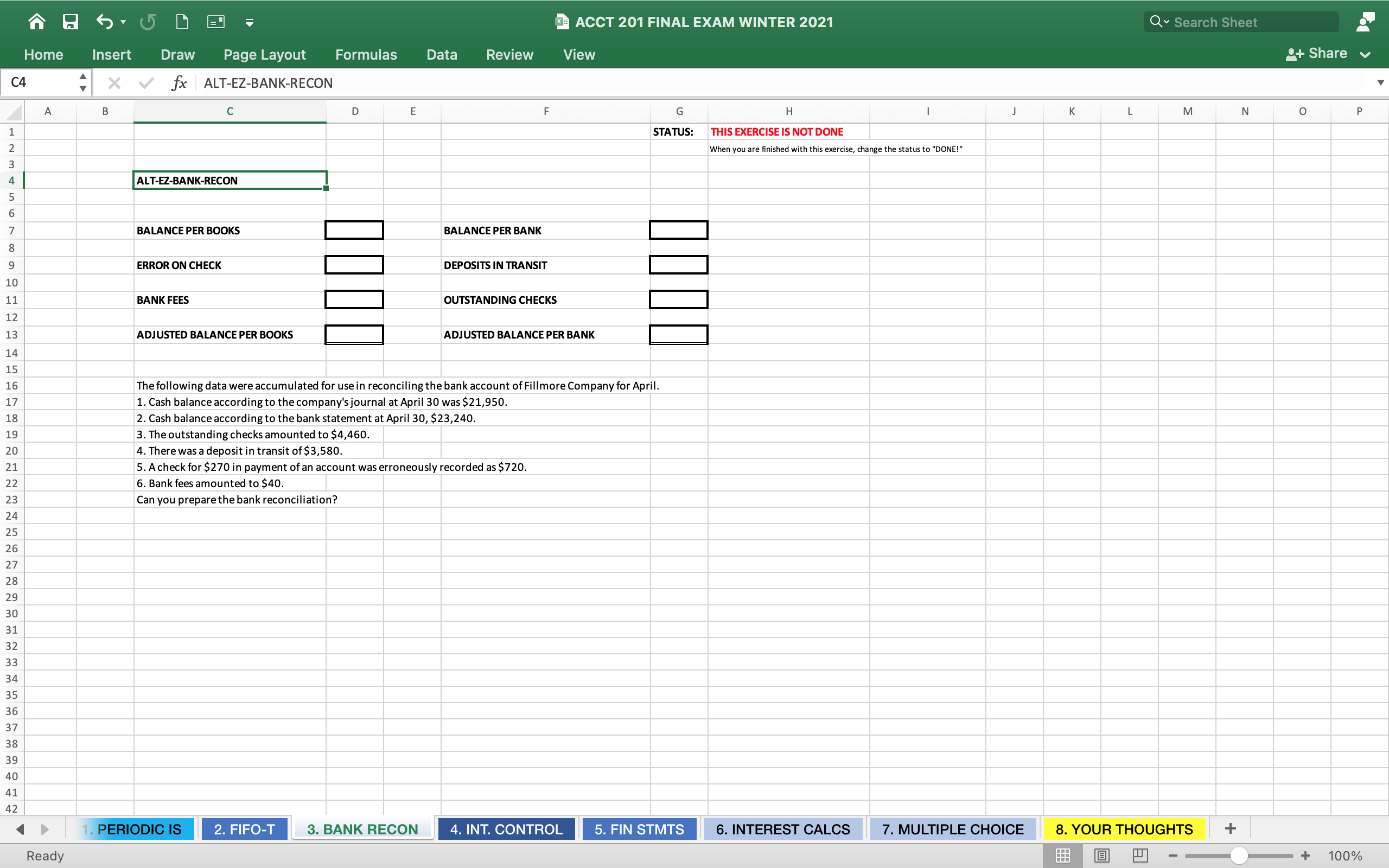This screenshot has width=1389, height=868.
Task: Open the Formulas ribbon tab
Action: (x=366, y=55)
